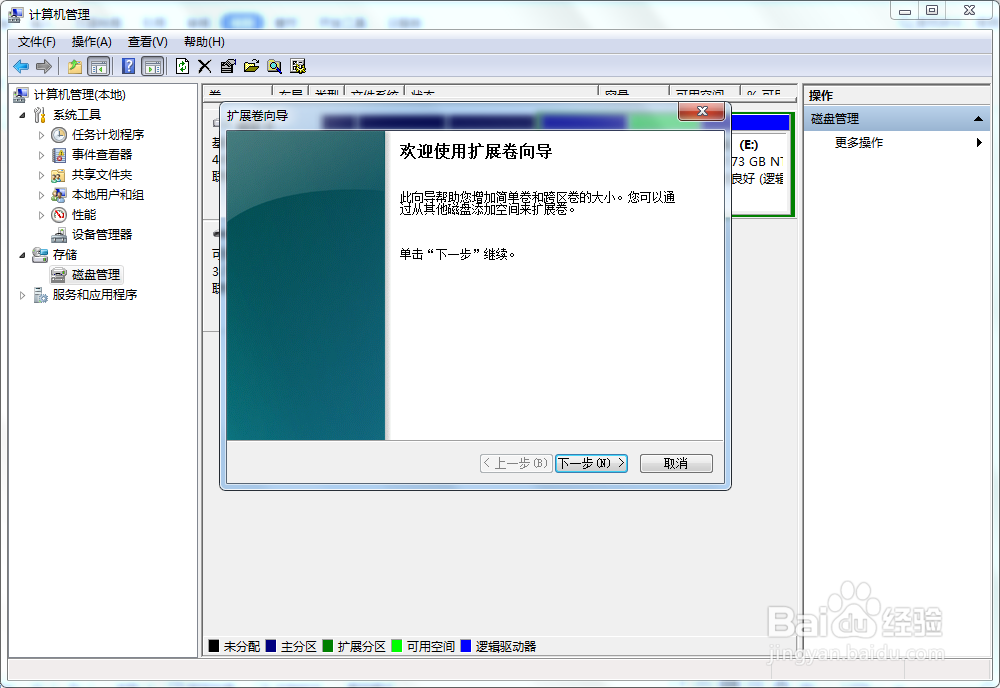Screen dimensions: 1000x688
Task: Open the 操作(A) menu
Action: (92, 42)
